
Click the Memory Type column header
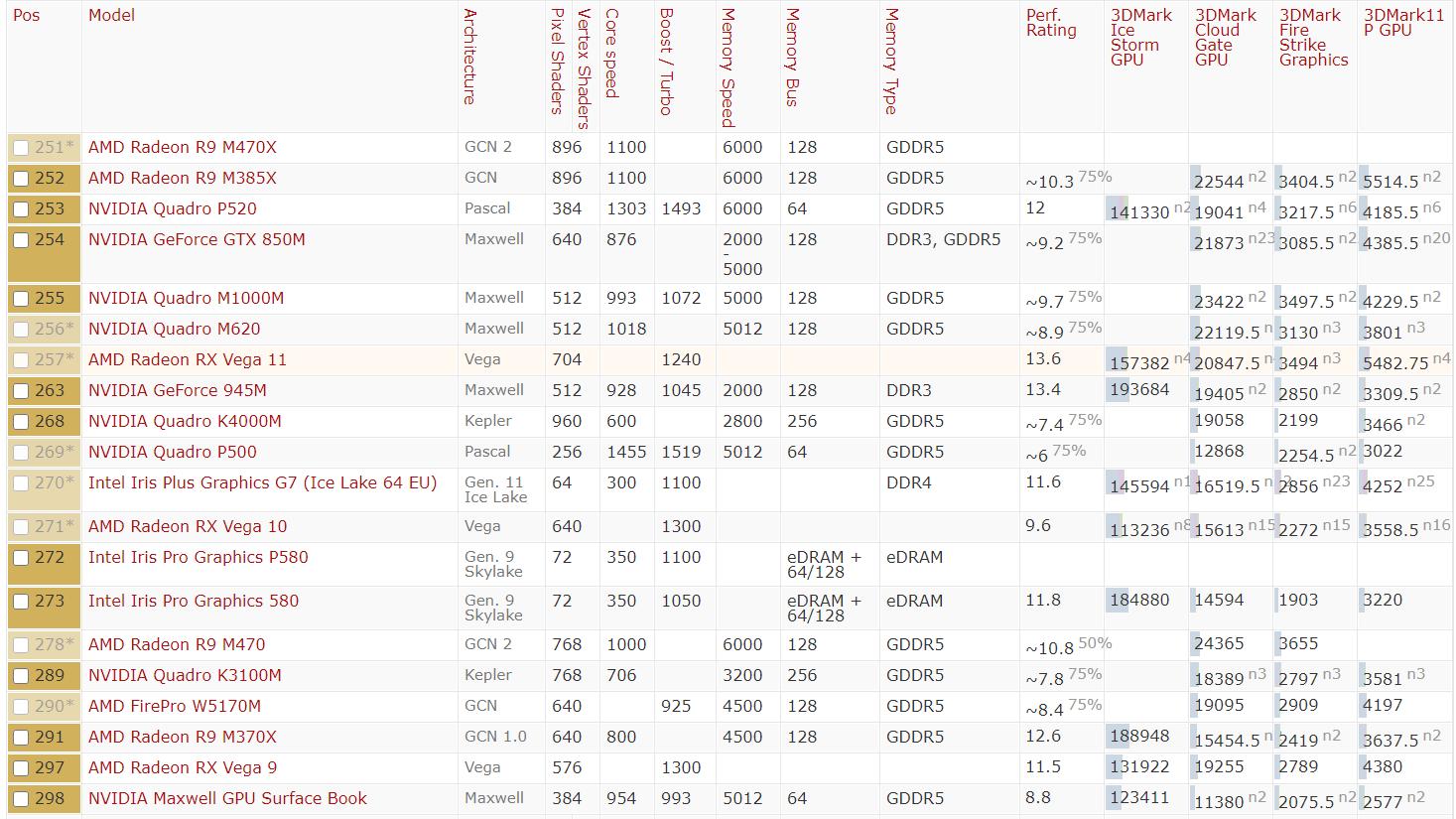[891, 62]
